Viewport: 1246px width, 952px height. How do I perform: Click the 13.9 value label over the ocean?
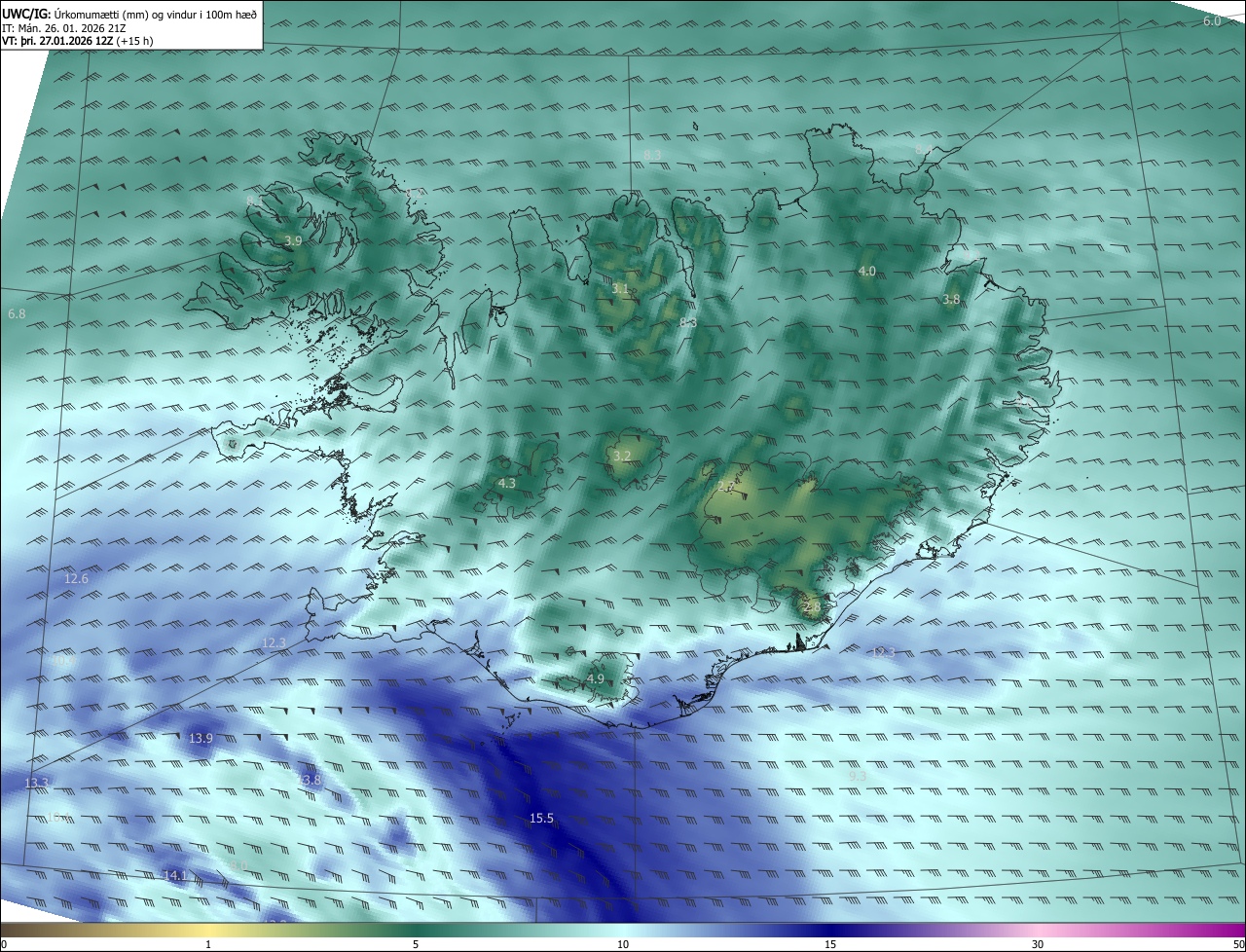(201, 739)
